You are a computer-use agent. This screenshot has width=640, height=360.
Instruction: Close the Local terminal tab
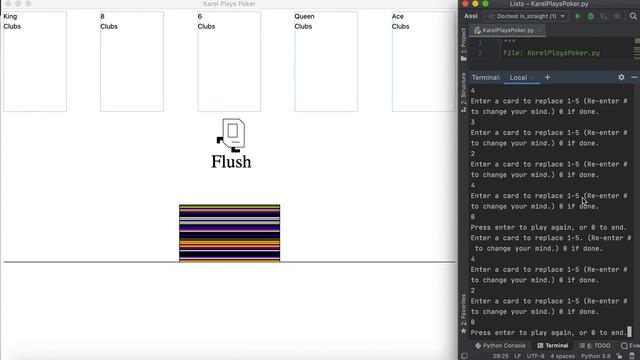(533, 78)
